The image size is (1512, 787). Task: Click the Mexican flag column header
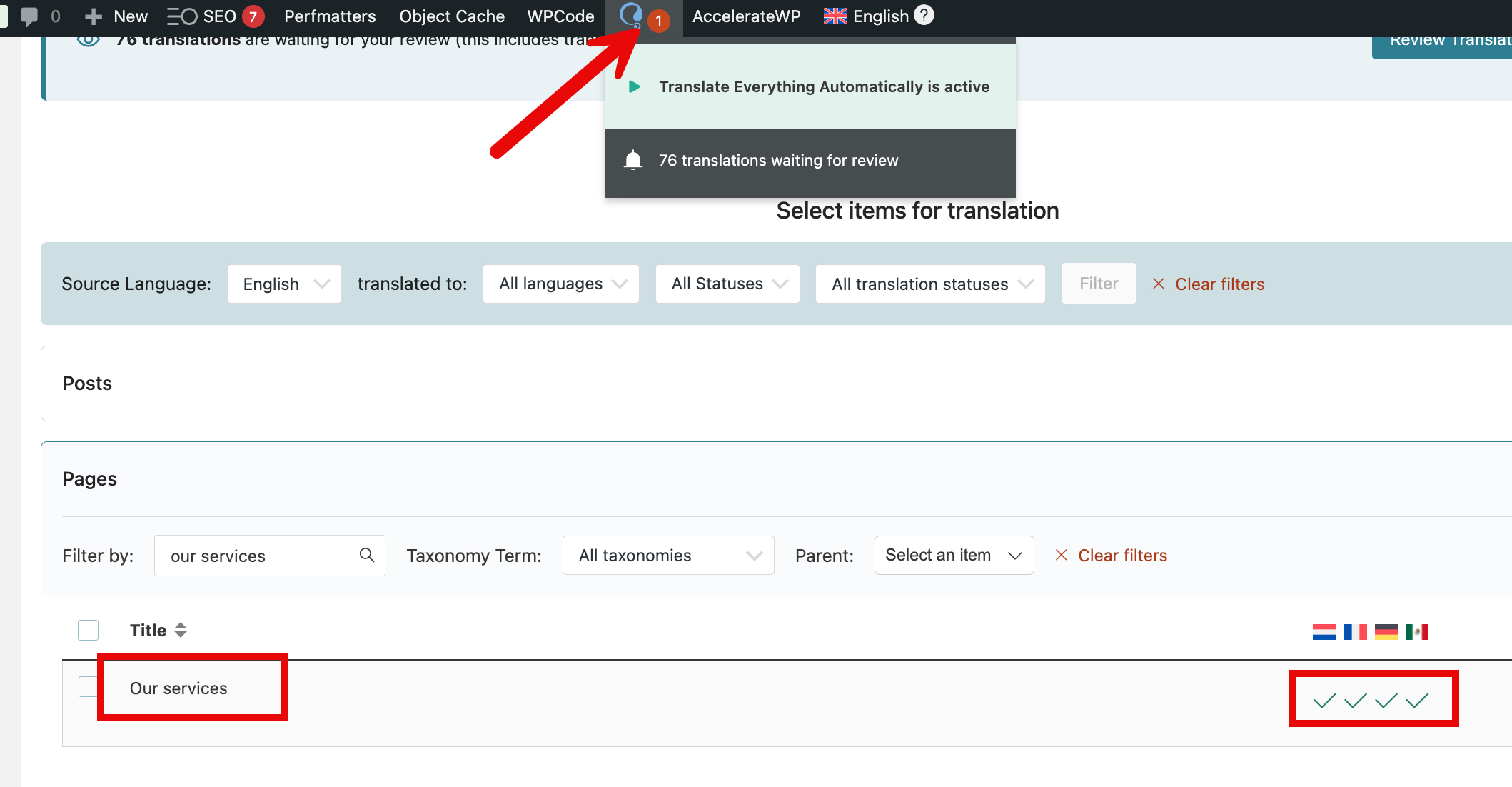pos(1416,632)
